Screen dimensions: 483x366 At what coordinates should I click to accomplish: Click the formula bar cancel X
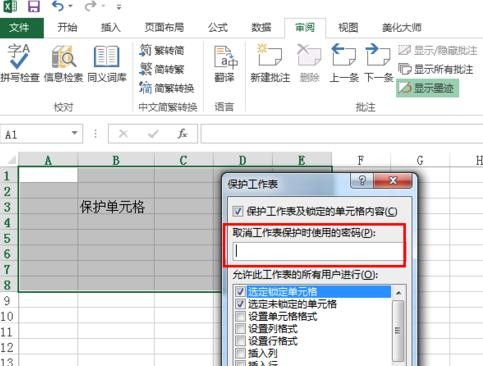(123, 134)
